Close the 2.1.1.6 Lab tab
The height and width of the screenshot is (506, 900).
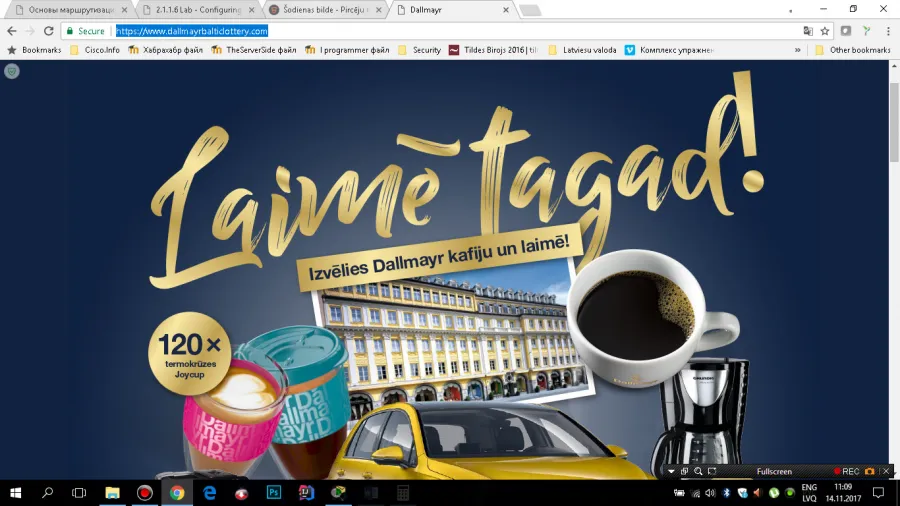251,10
